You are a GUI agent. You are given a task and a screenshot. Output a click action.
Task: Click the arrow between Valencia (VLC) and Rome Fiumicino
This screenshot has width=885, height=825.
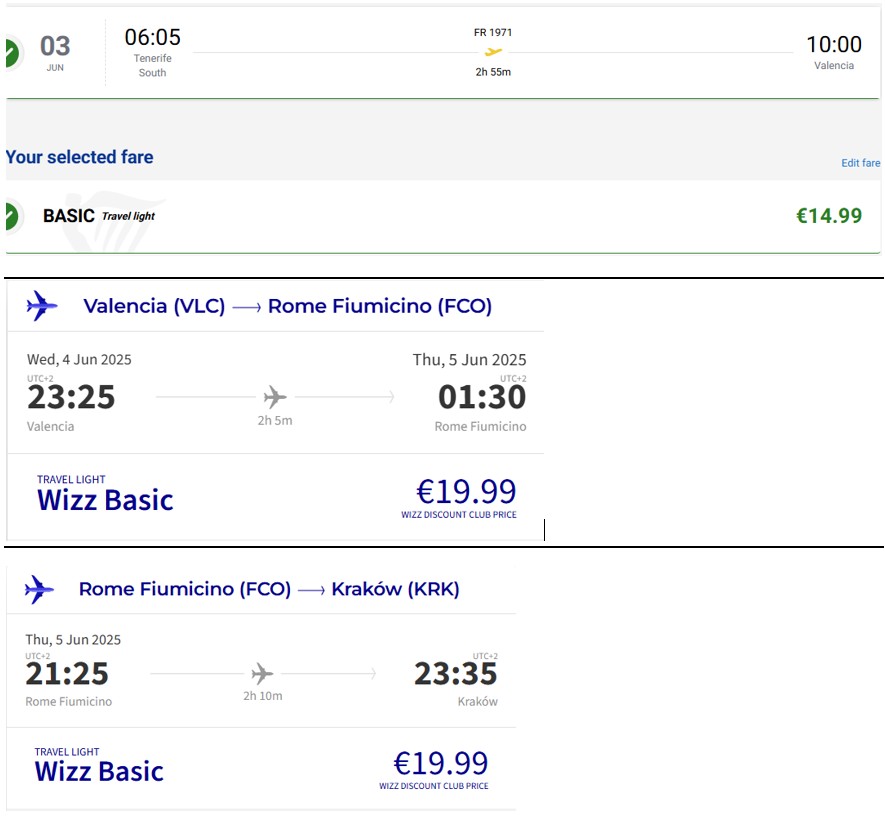[x=247, y=307]
